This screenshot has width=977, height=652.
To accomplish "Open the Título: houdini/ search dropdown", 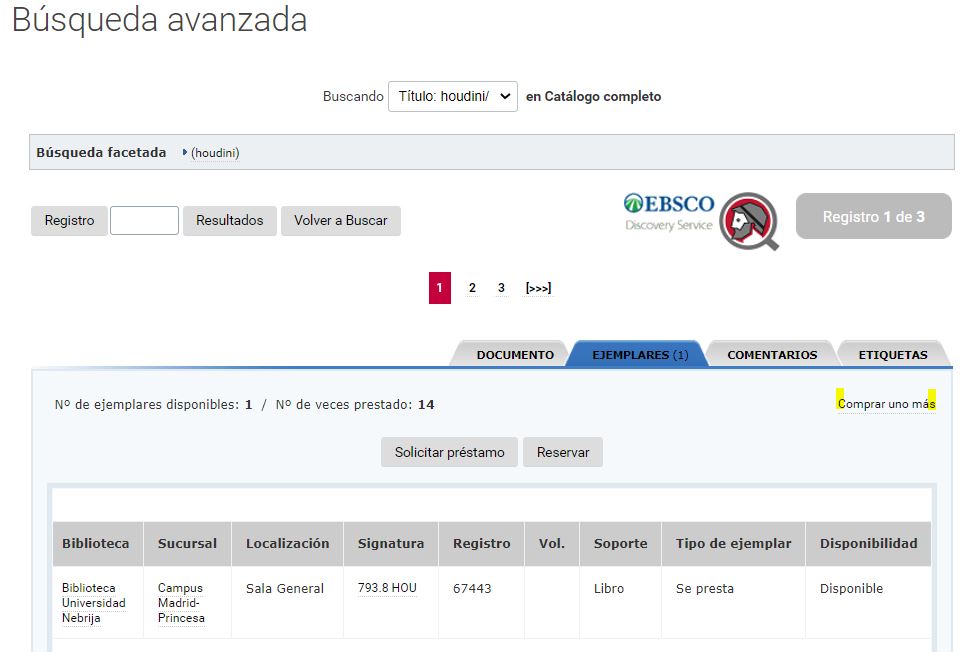I will [x=453, y=97].
